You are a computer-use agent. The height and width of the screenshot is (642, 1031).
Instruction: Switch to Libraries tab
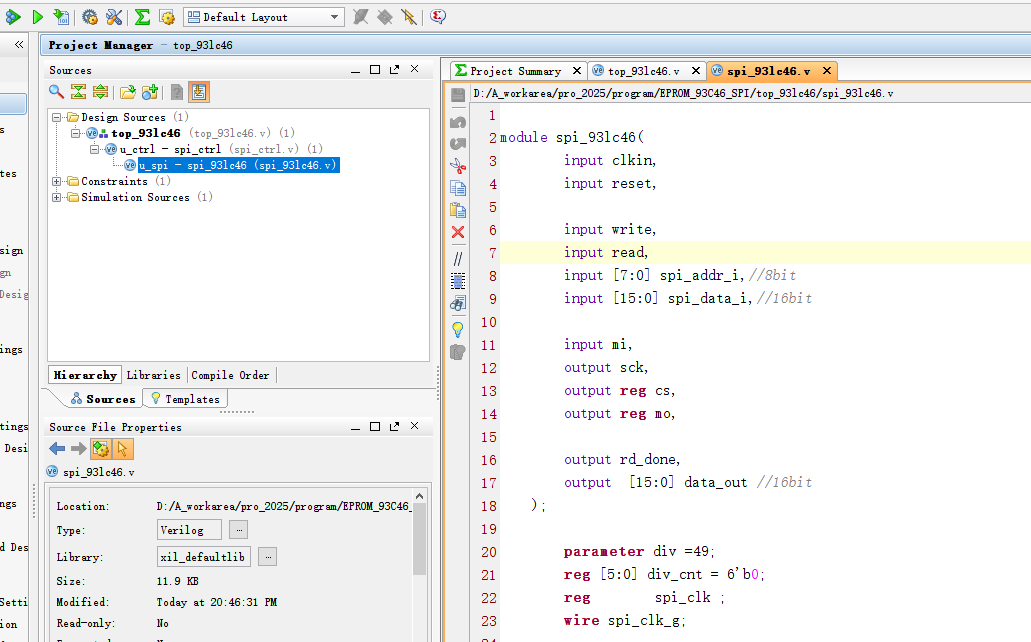click(x=153, y=375)
